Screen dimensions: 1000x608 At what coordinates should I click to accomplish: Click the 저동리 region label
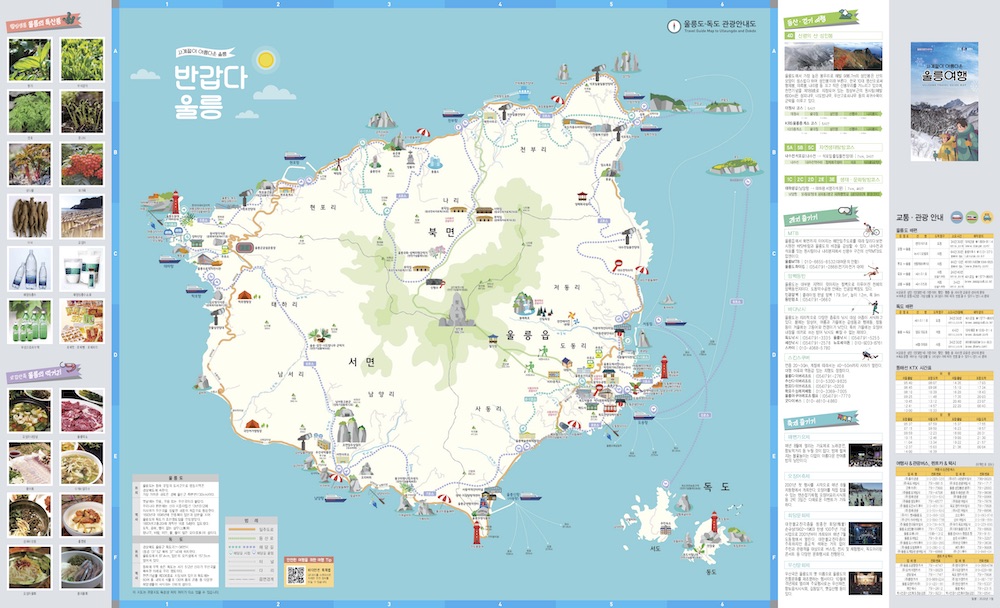[566, 288]
